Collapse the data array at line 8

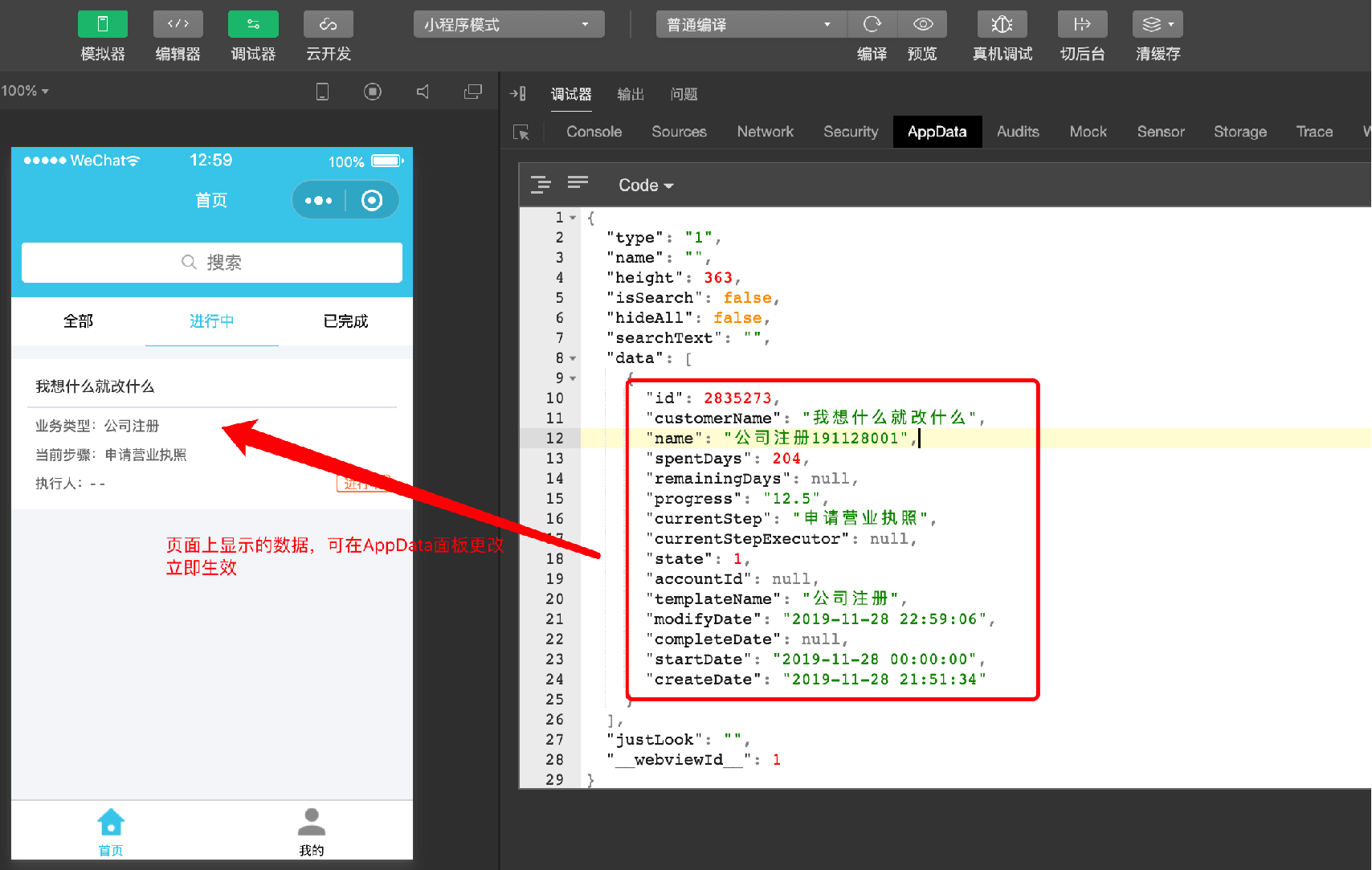pyautogui.click(x=573, y=358)
